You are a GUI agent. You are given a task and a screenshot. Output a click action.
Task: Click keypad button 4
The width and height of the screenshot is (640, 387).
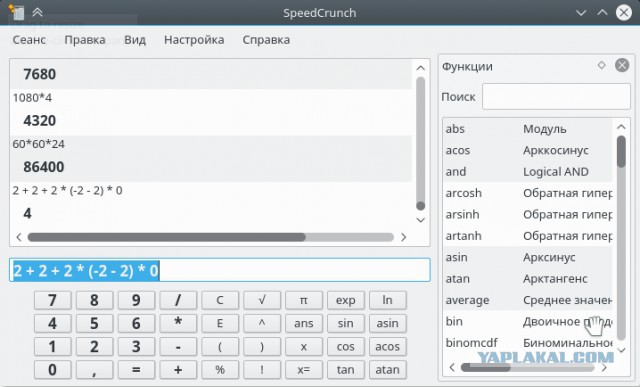point(52,323)
